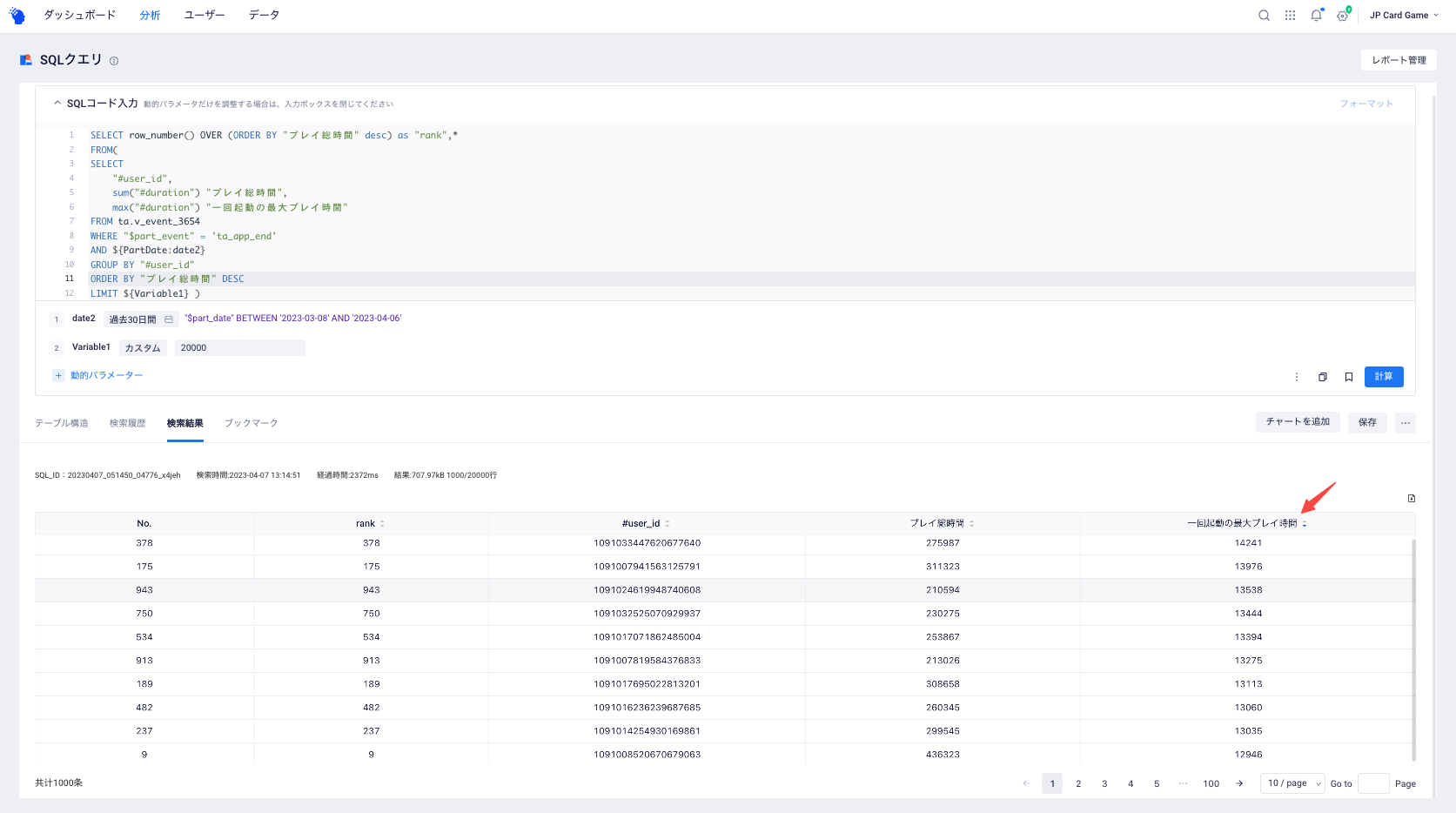Click the info icon next to SQLクエリ

click(114, 61)
